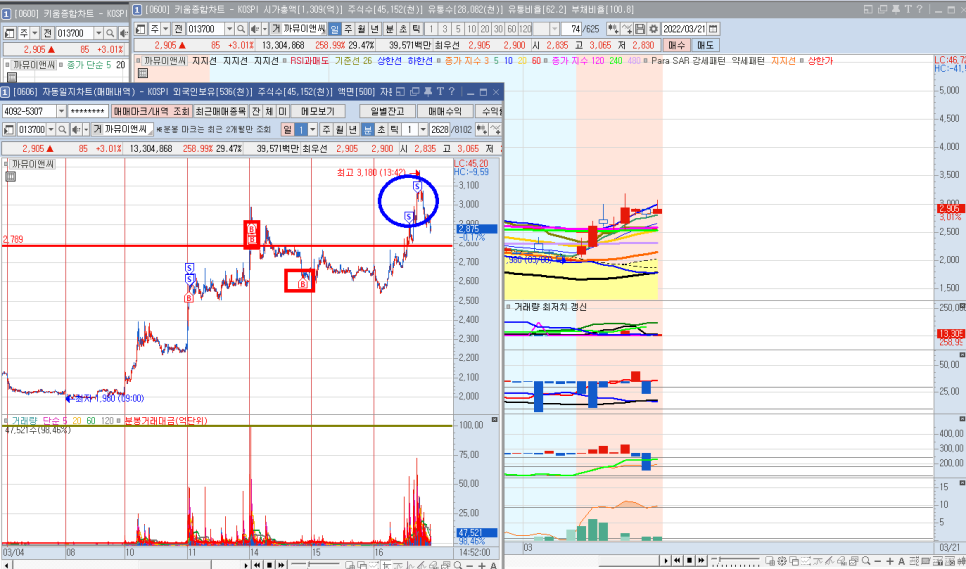Open account number 4092-5307 dropdown arrow
Image resolution: width=966 pixels, height=569 pixels.
[61, 111]
